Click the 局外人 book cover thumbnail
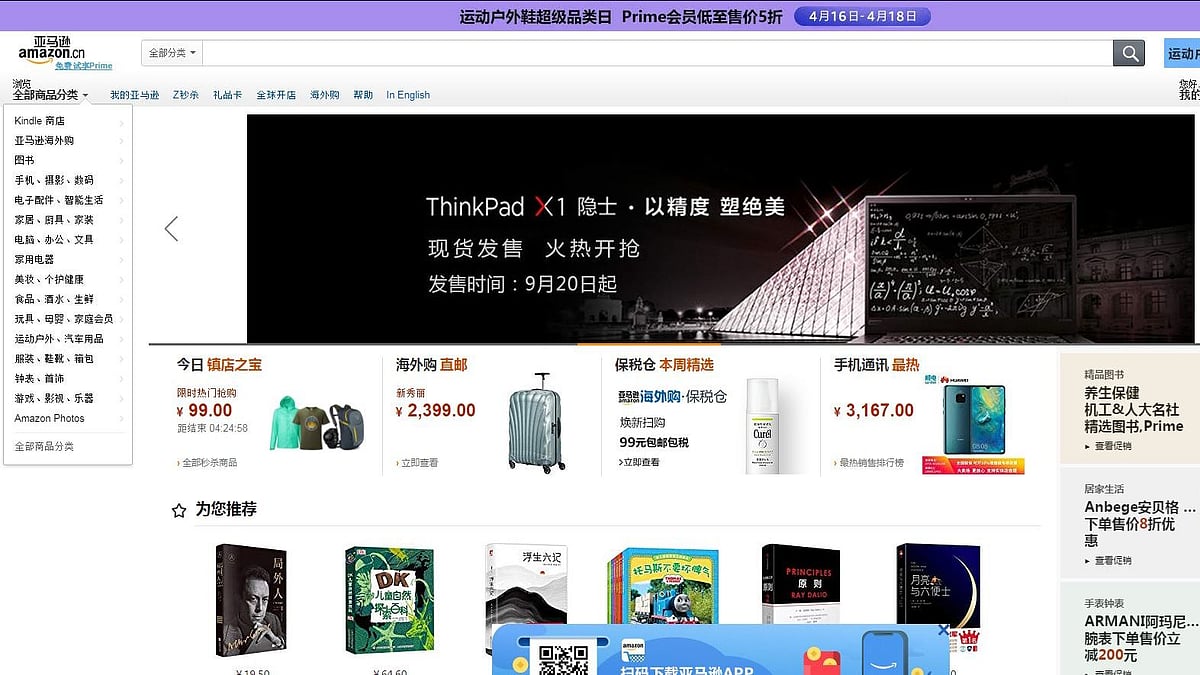This screenshot has width=1200, height=675. tap(250, 600)
